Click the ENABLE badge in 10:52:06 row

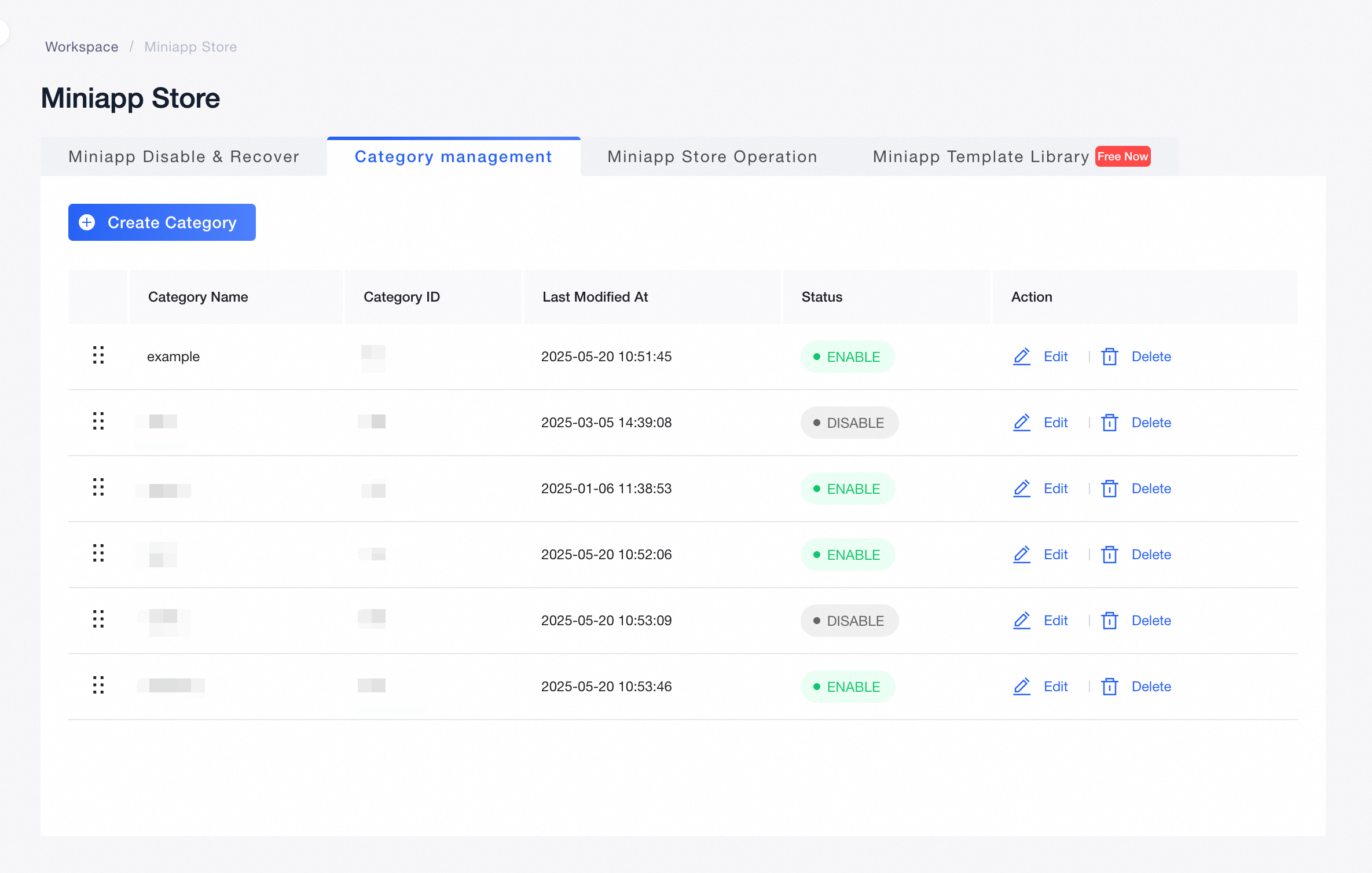point(848,555)
